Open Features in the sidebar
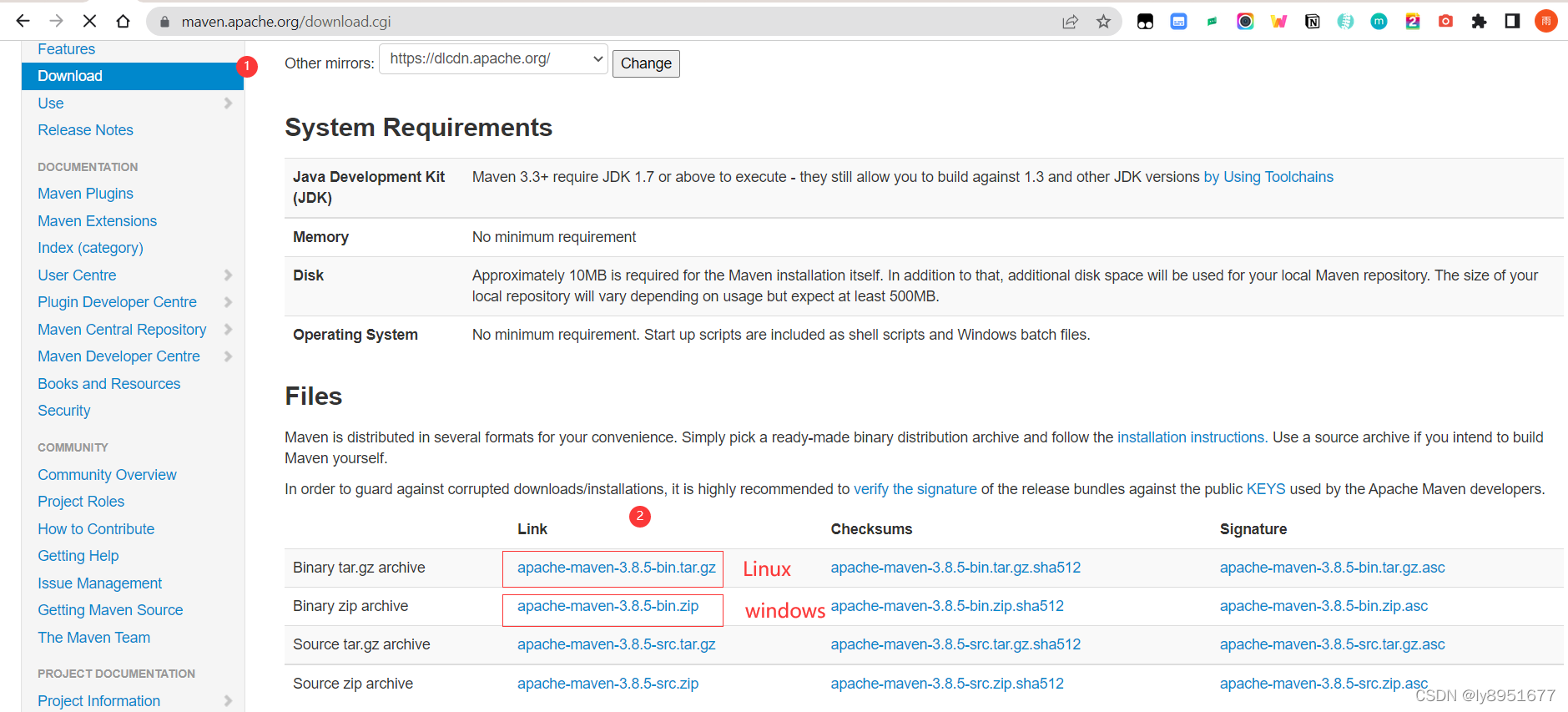The height and width of the screenshot is (712, 1568). [x=66, y=49]
